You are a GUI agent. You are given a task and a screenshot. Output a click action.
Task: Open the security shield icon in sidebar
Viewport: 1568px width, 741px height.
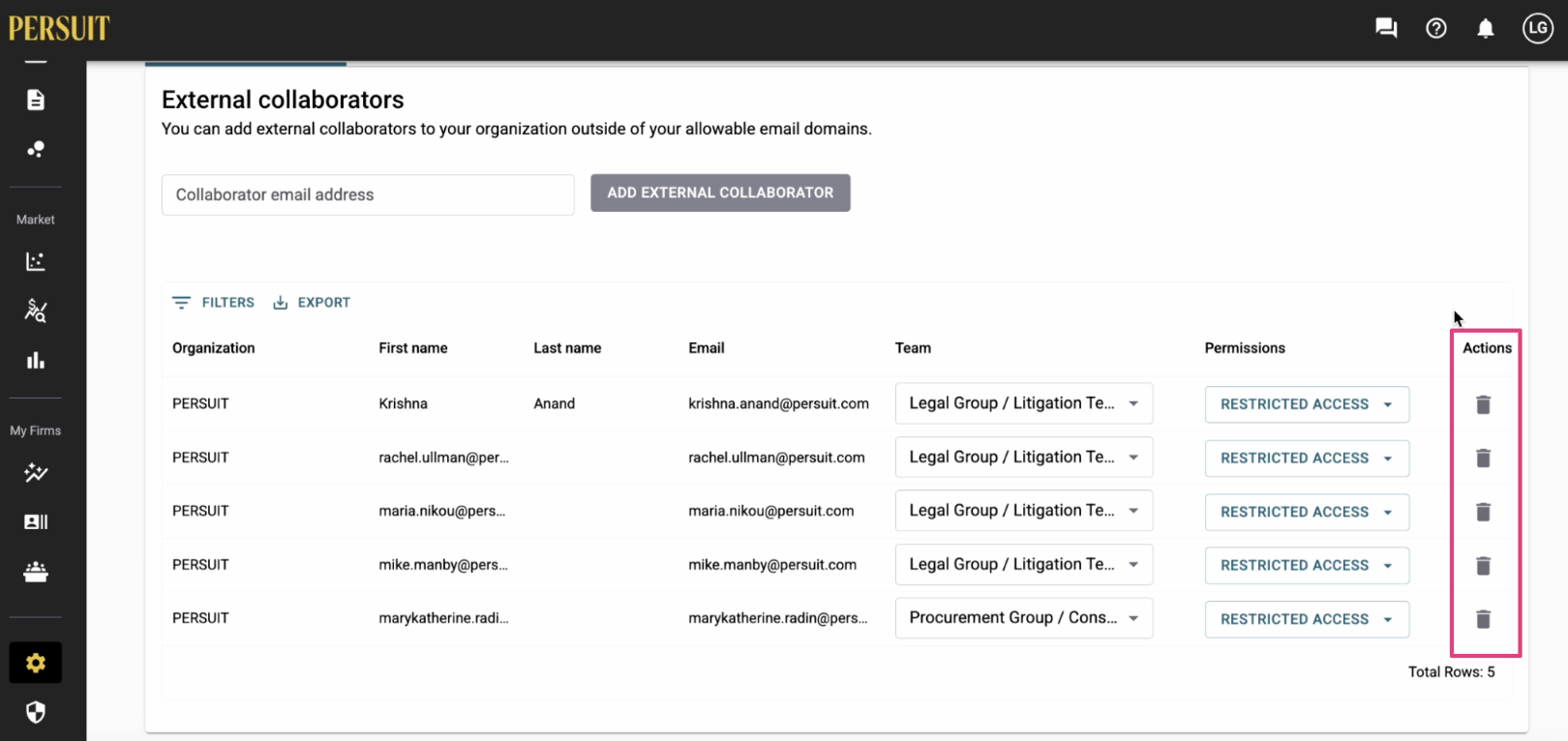click(x=36, y=713)
